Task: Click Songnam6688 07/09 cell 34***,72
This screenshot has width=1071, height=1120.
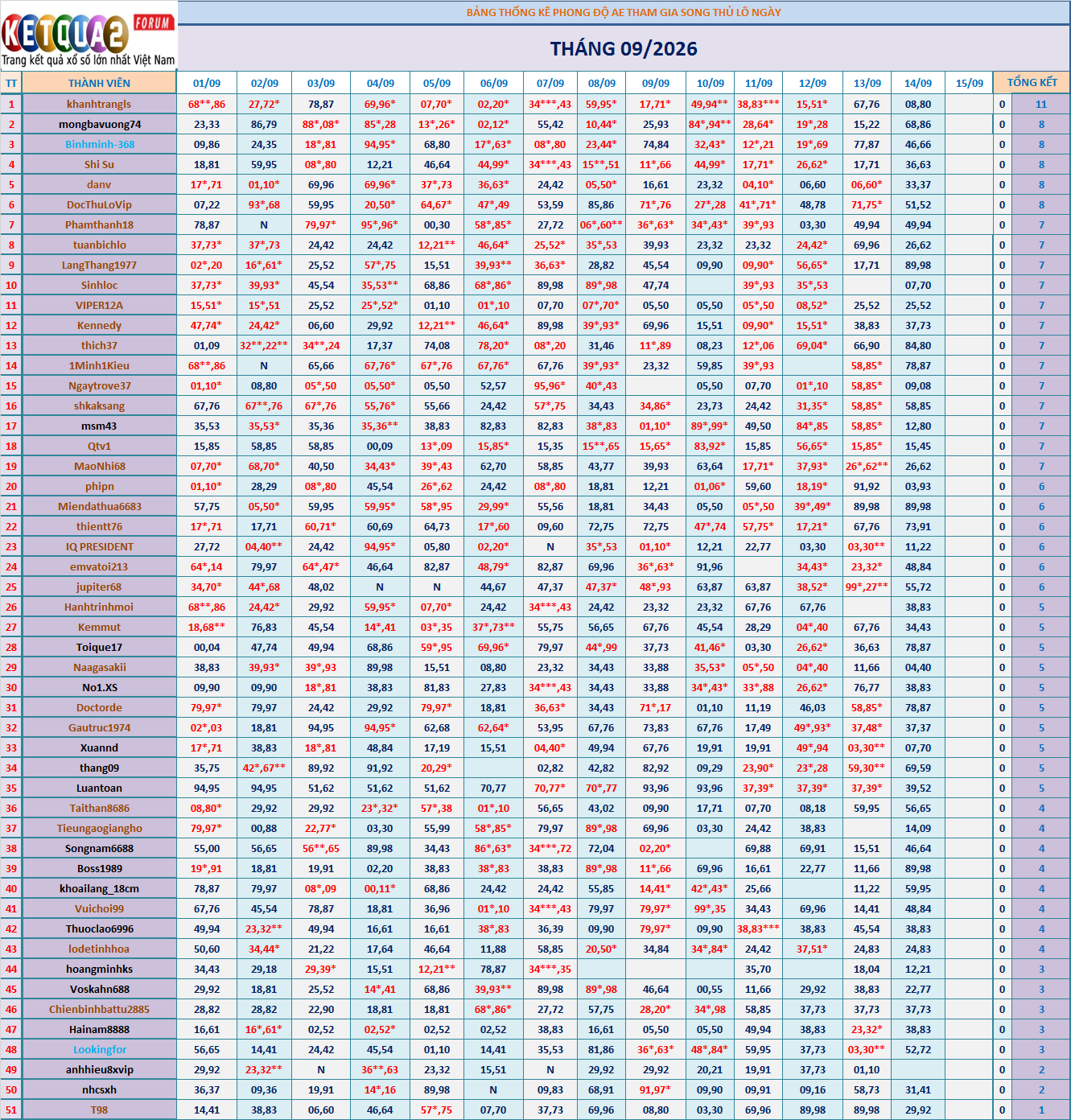Action: point(550,848)
